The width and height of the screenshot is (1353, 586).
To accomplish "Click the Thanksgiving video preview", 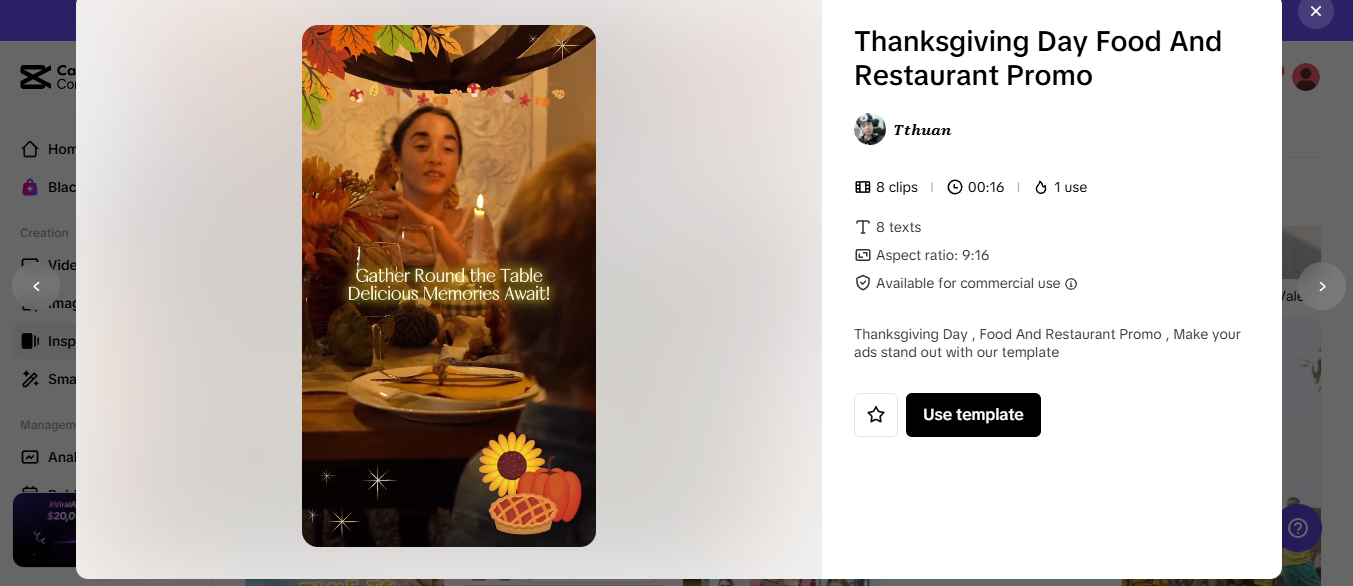I will coord(449,286).
